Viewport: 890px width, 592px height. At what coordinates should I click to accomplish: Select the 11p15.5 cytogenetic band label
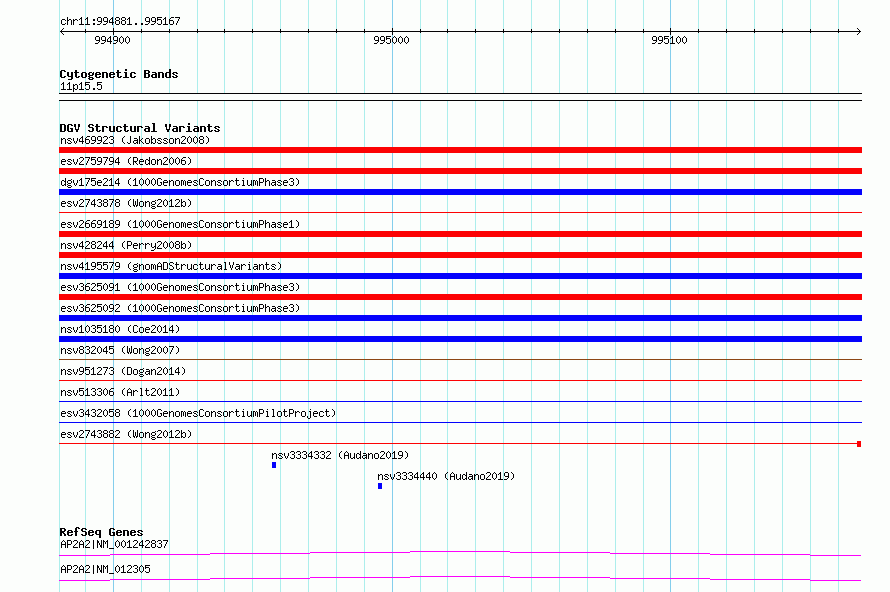click(x=81, y=86)
